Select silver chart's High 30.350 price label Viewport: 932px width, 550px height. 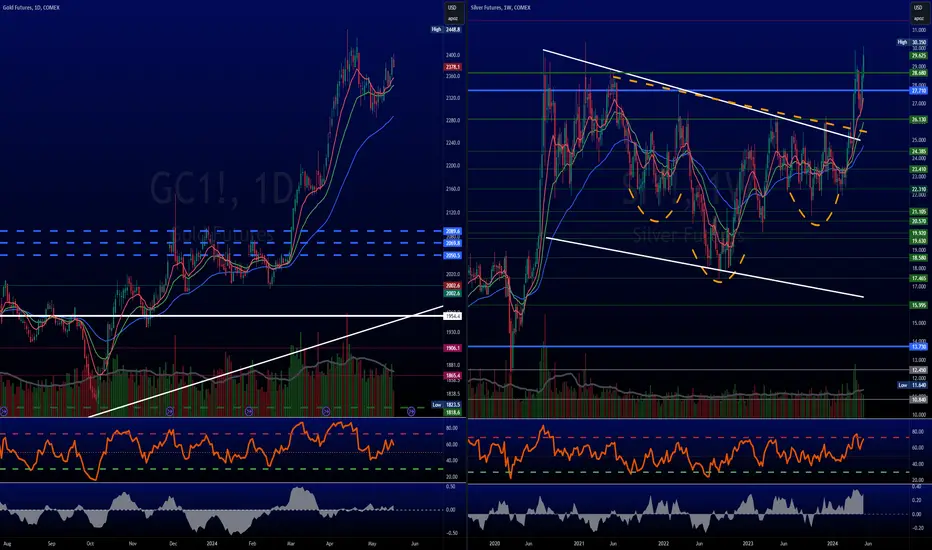click(912, 42)
